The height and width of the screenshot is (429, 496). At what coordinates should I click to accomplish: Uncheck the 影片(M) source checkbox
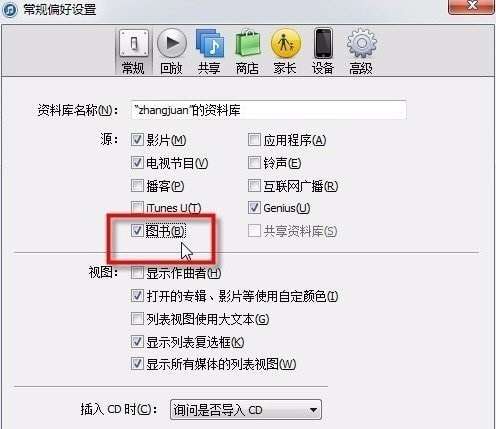click(x=137, y=140)
